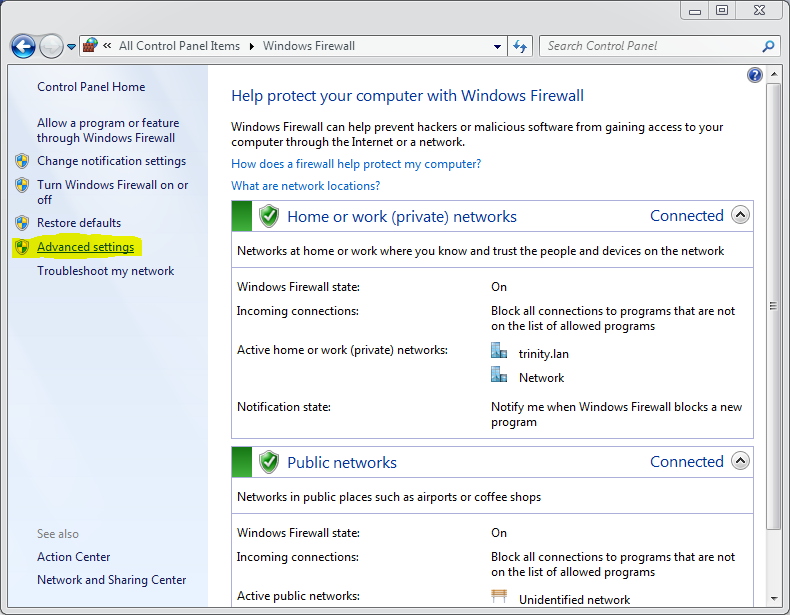The image size is (790, 615).
Task: Click Public networks heading
Action: tap(342, 462)
